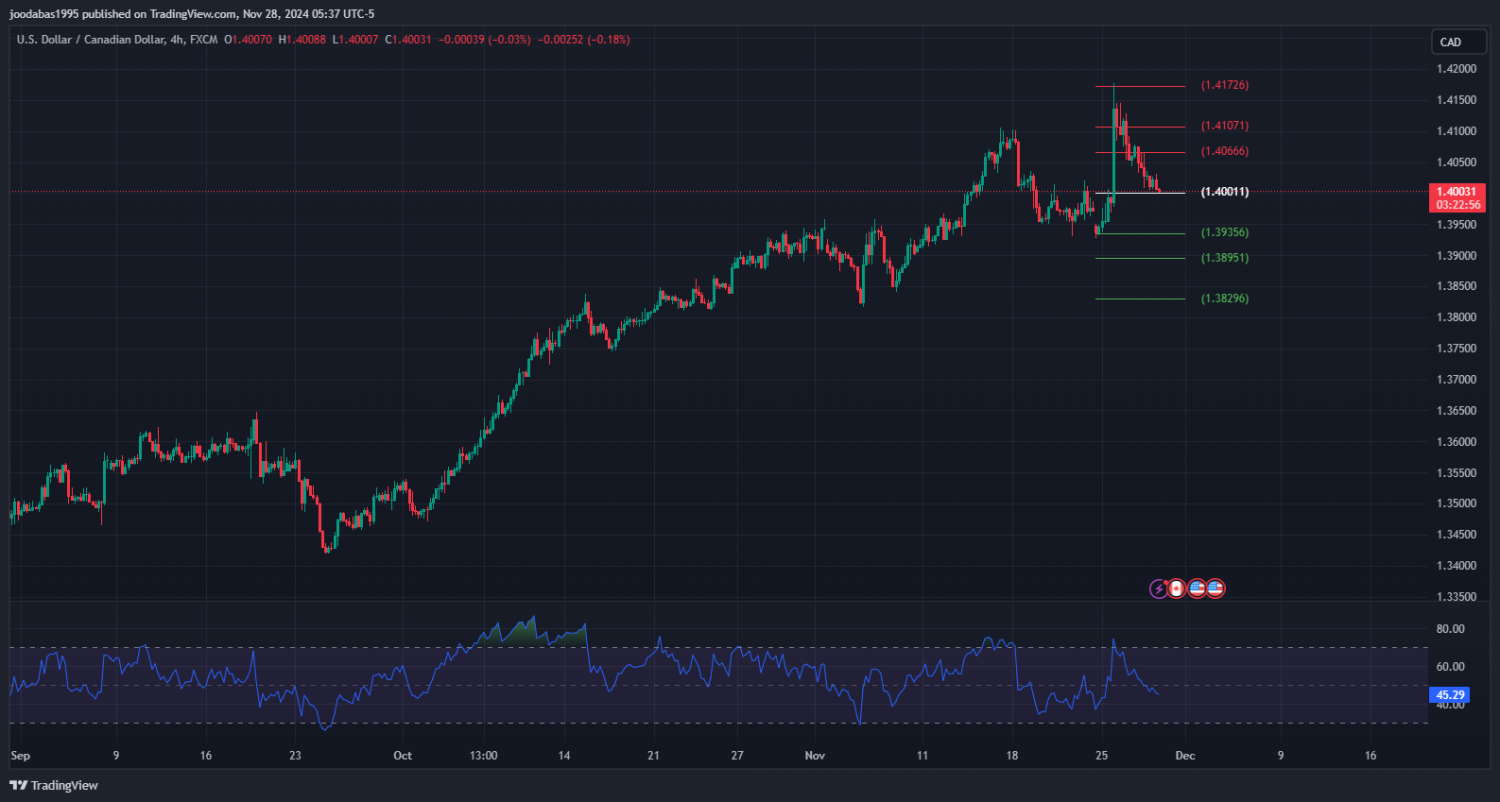Click the 1.38000 price axis label

tap(1457, 318)
